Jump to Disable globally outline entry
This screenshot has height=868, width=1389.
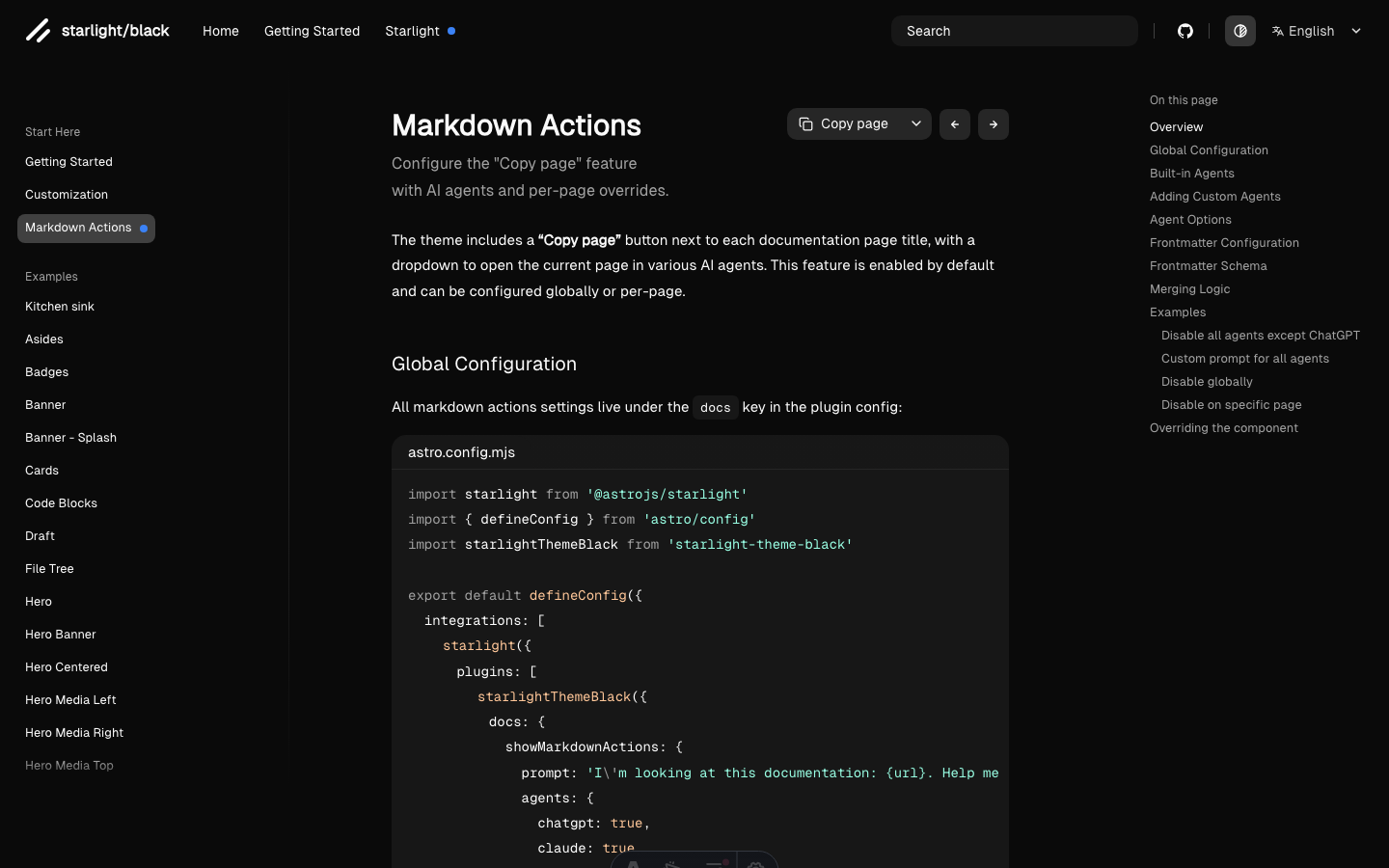(1207, 382)
